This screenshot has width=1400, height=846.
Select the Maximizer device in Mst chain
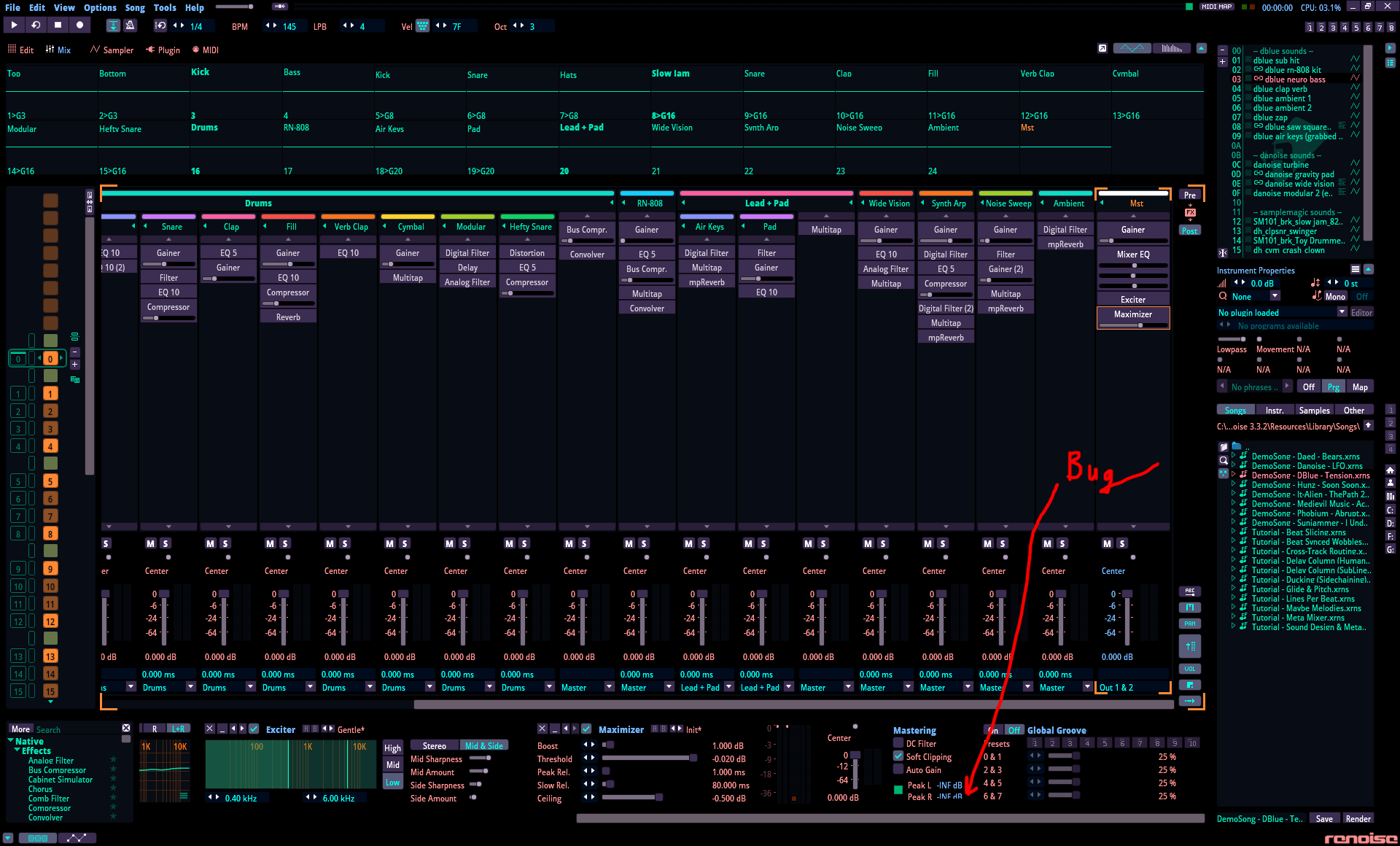[1133, 317]
